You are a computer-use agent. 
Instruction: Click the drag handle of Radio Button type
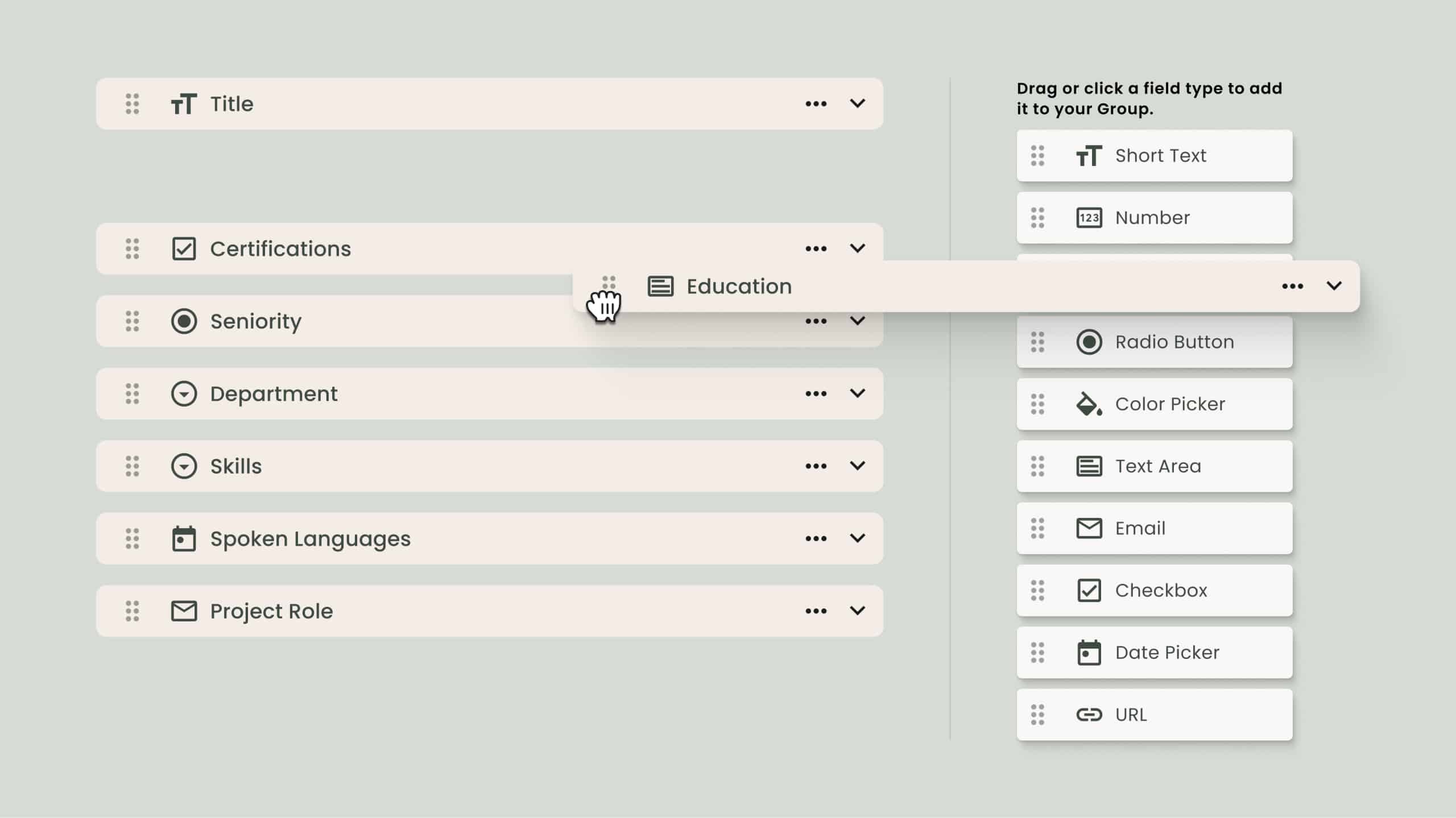(1037, 342)
